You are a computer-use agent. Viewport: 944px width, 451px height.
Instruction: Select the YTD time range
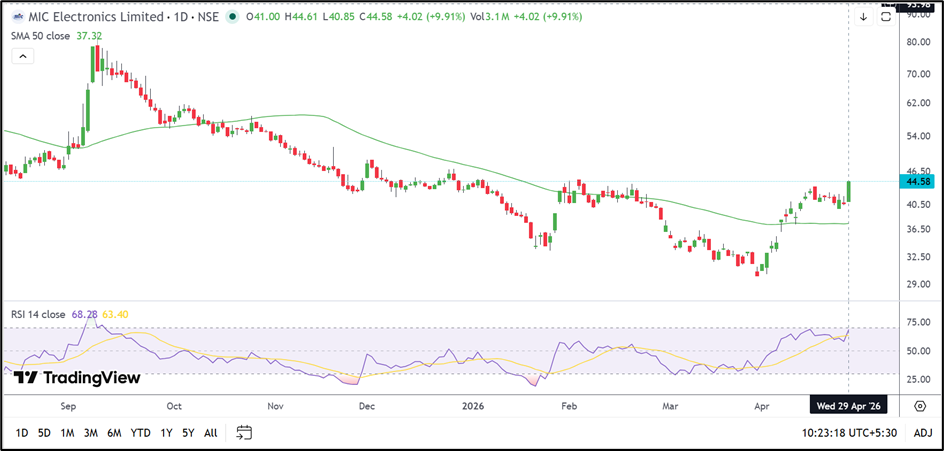click(x=140, y=433)
